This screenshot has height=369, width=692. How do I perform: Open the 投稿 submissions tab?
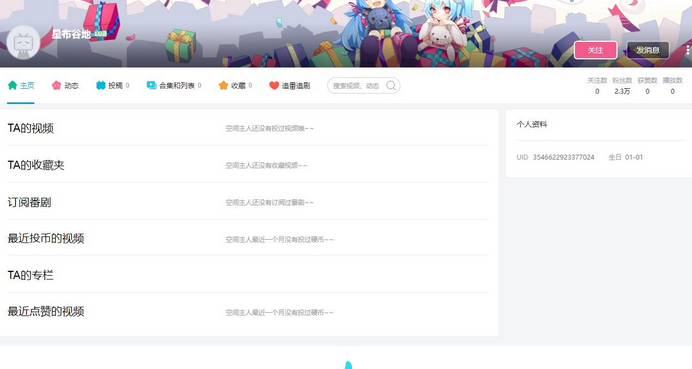(x=113, y=86)
